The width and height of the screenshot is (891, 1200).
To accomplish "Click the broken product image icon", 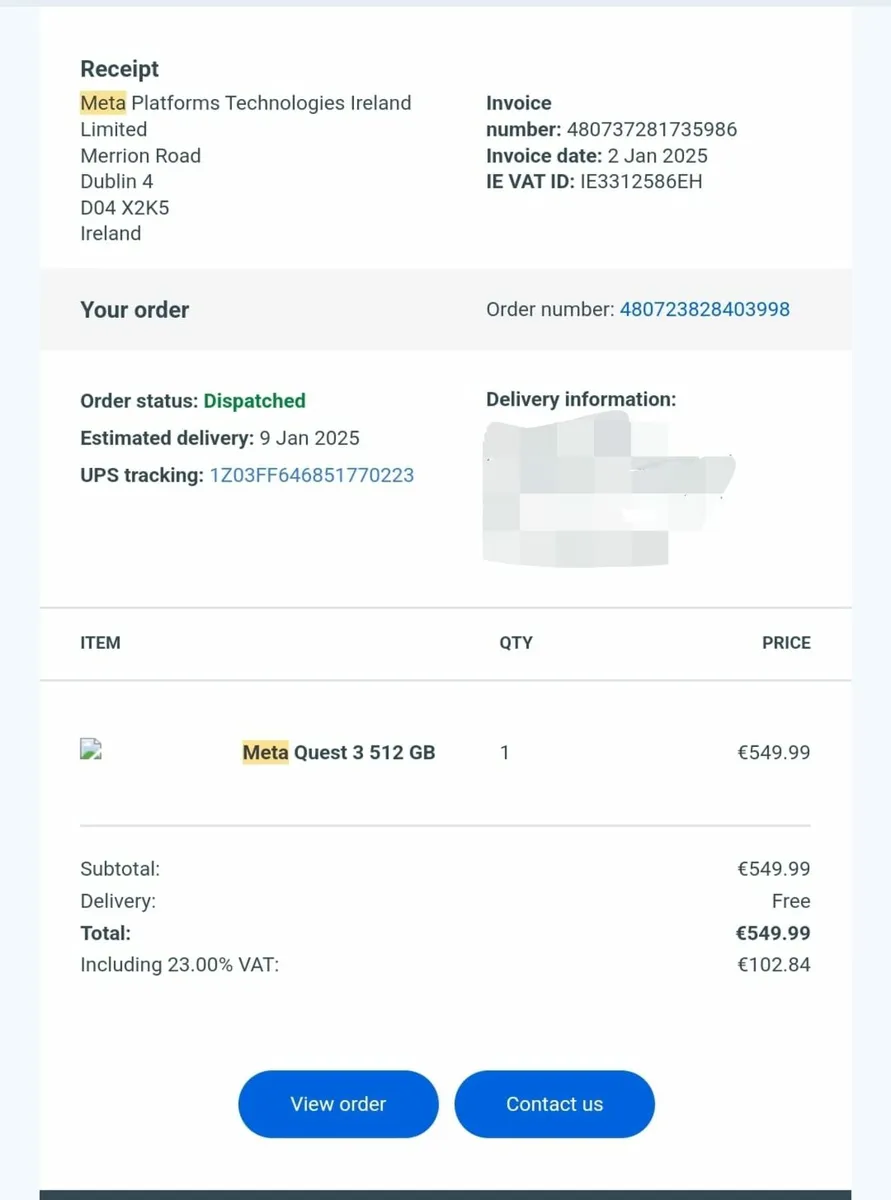I will (x=91, y=749).
